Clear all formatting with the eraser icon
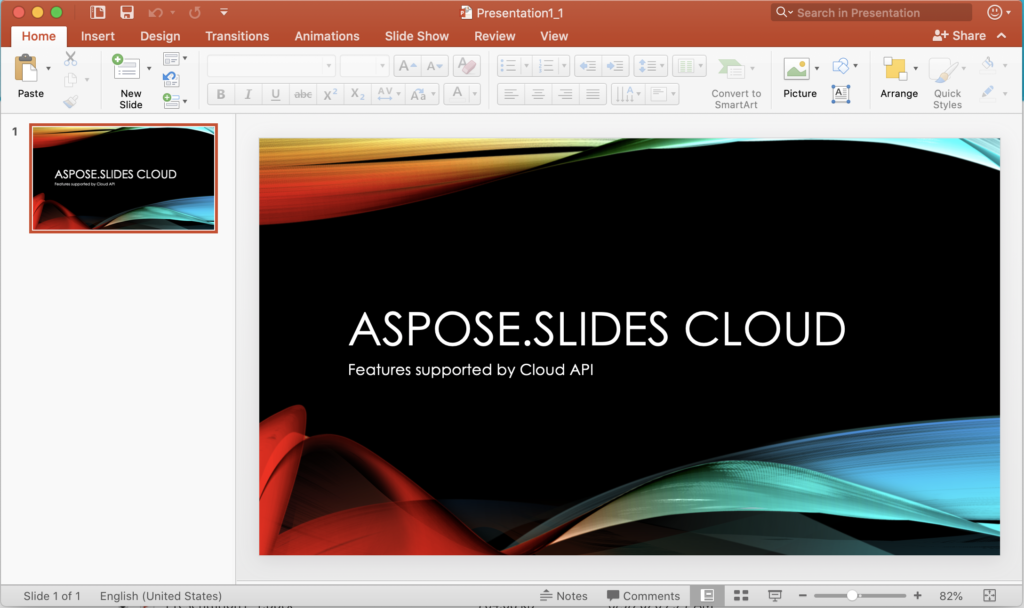 466,66
